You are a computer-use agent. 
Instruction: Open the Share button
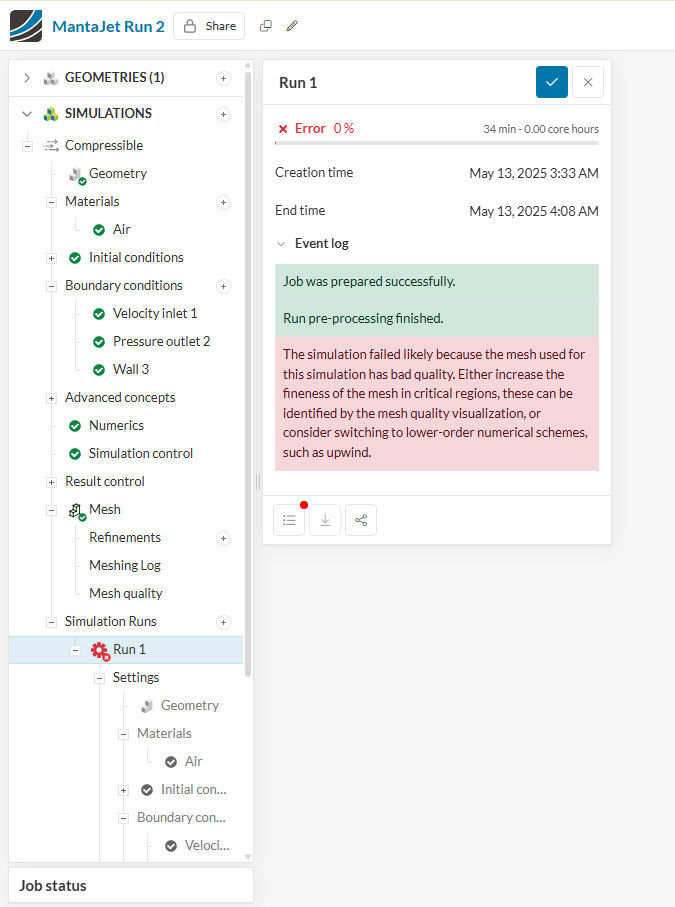click(x=209, y=26)
